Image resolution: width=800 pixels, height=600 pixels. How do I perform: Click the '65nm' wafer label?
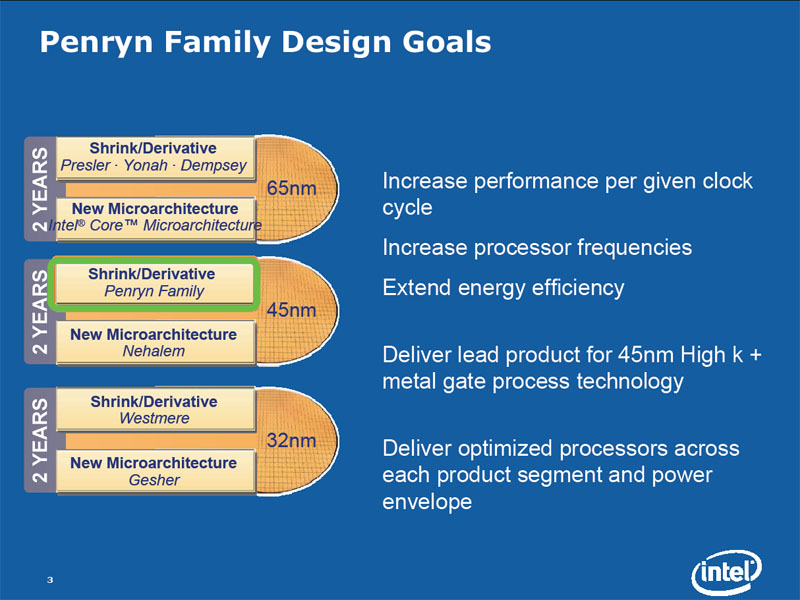point(291,188)
